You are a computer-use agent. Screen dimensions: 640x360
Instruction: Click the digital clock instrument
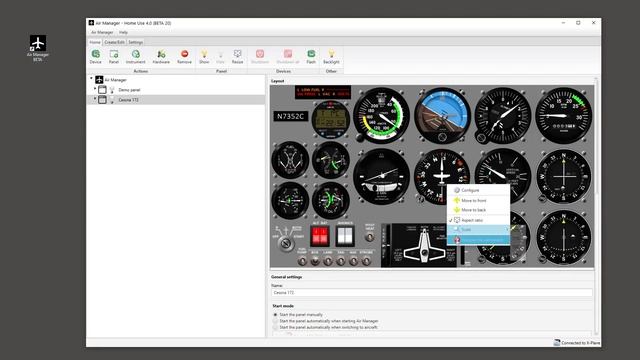tap(331, 120)
